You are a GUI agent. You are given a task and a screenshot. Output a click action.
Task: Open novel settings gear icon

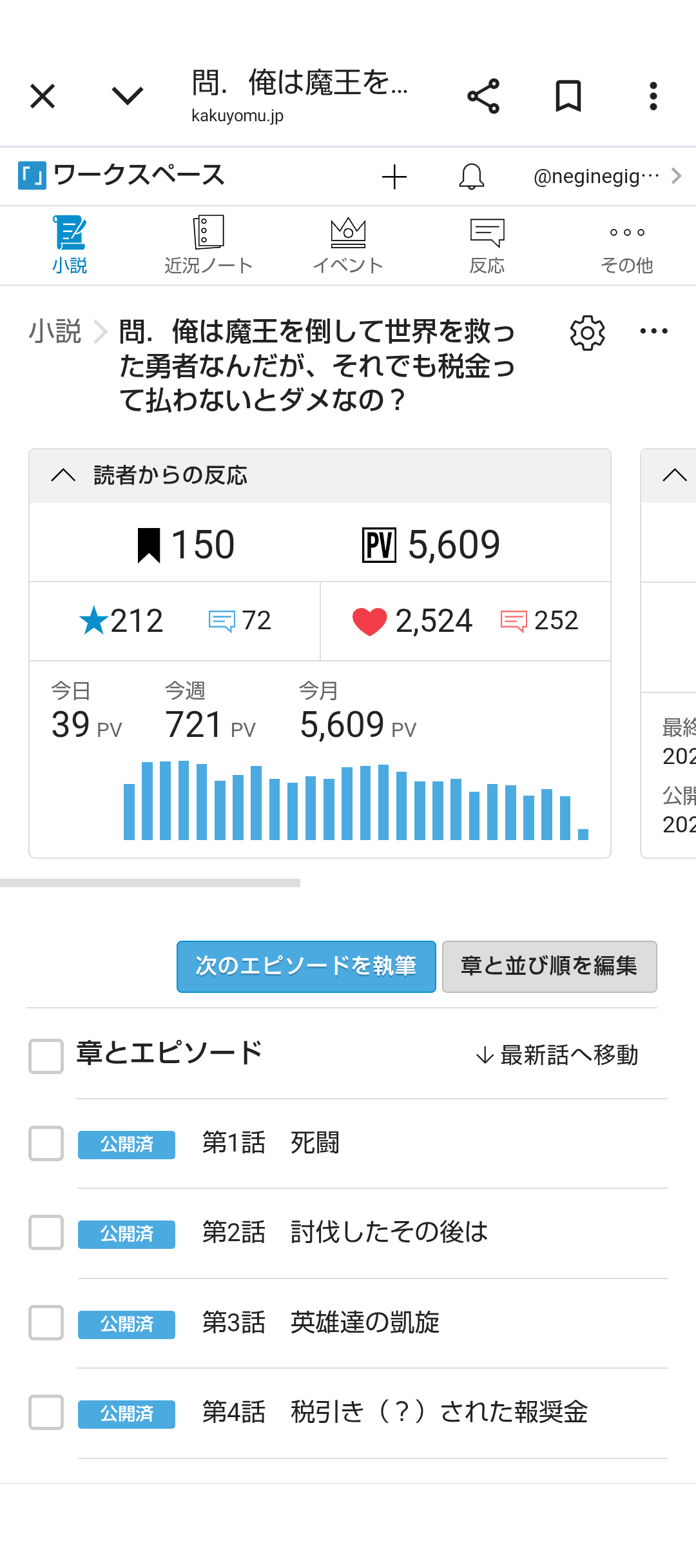pyautogui.click(x=587, y=333)
